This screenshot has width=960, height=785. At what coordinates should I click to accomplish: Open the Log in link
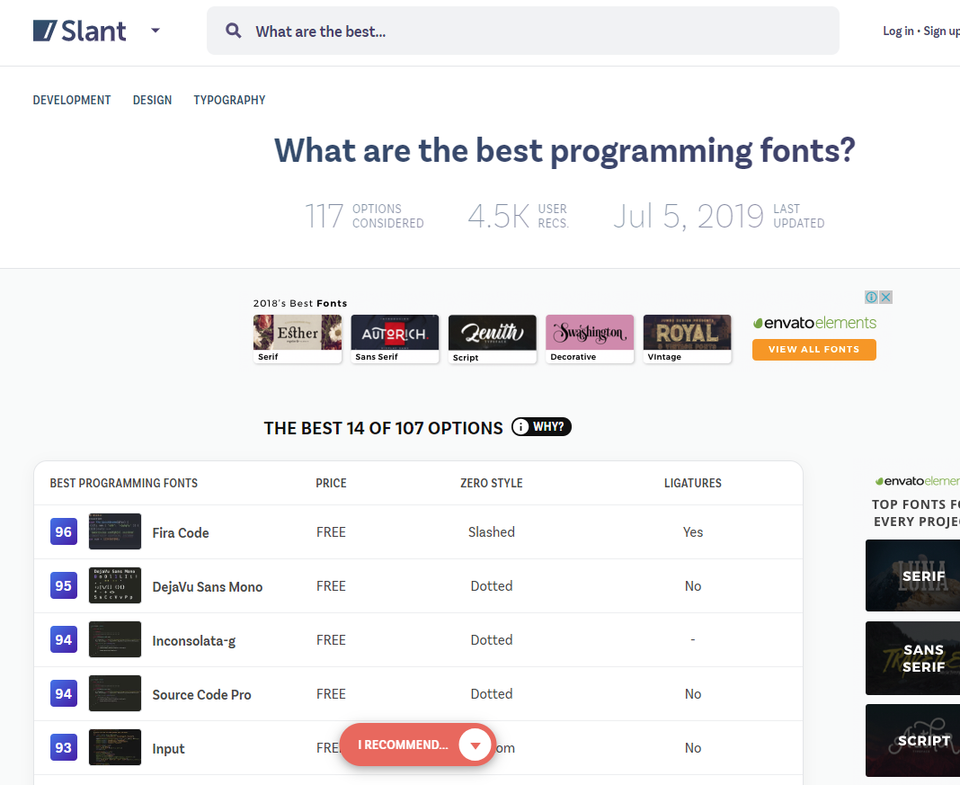coord(898,31)
